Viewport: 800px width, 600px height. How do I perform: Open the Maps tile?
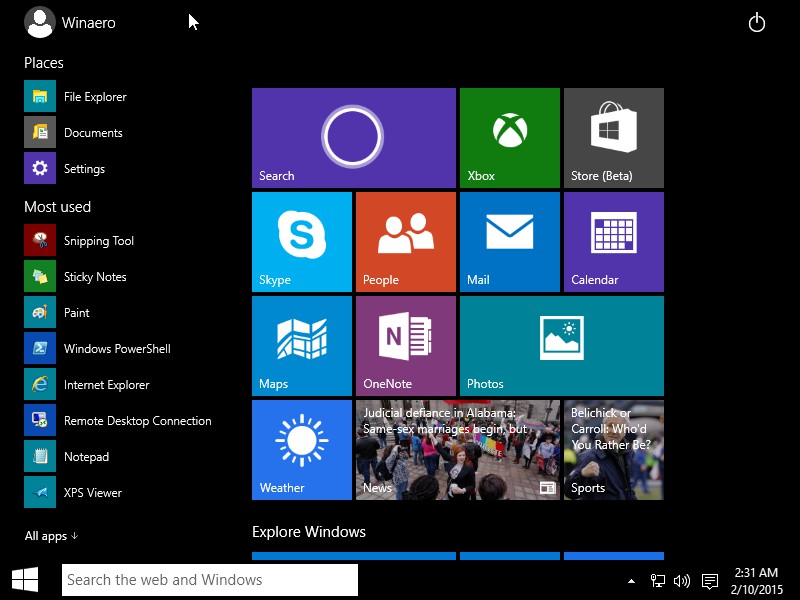302,346
